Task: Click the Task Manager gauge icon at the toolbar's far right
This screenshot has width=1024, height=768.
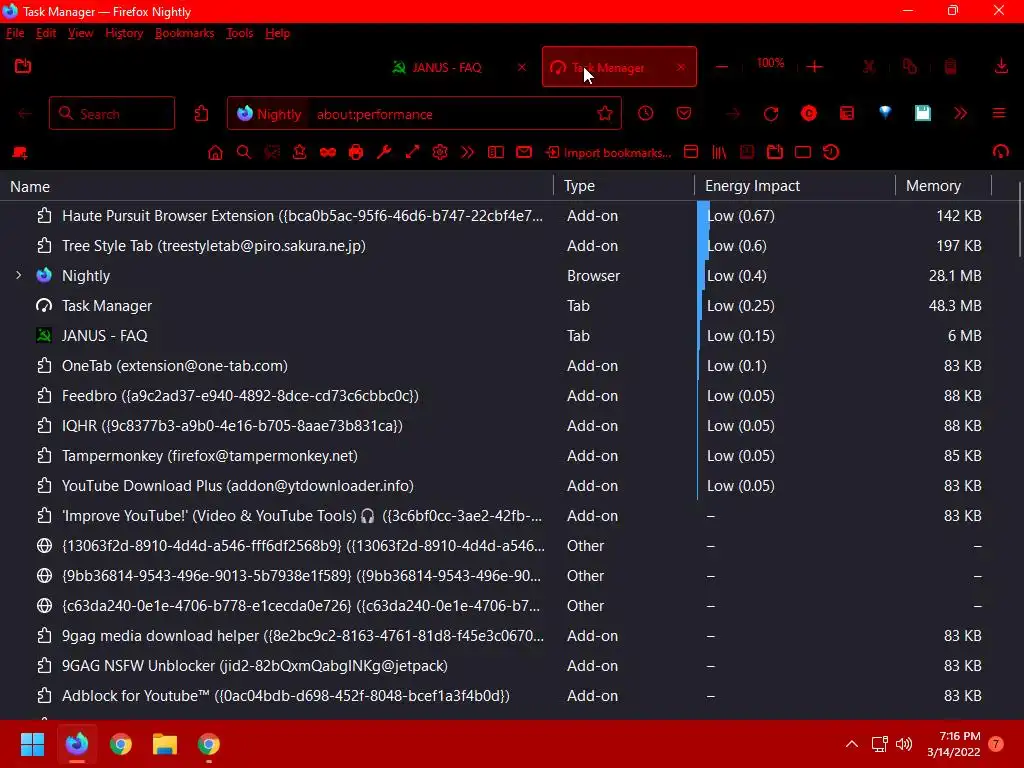Action: point(1000,153)
